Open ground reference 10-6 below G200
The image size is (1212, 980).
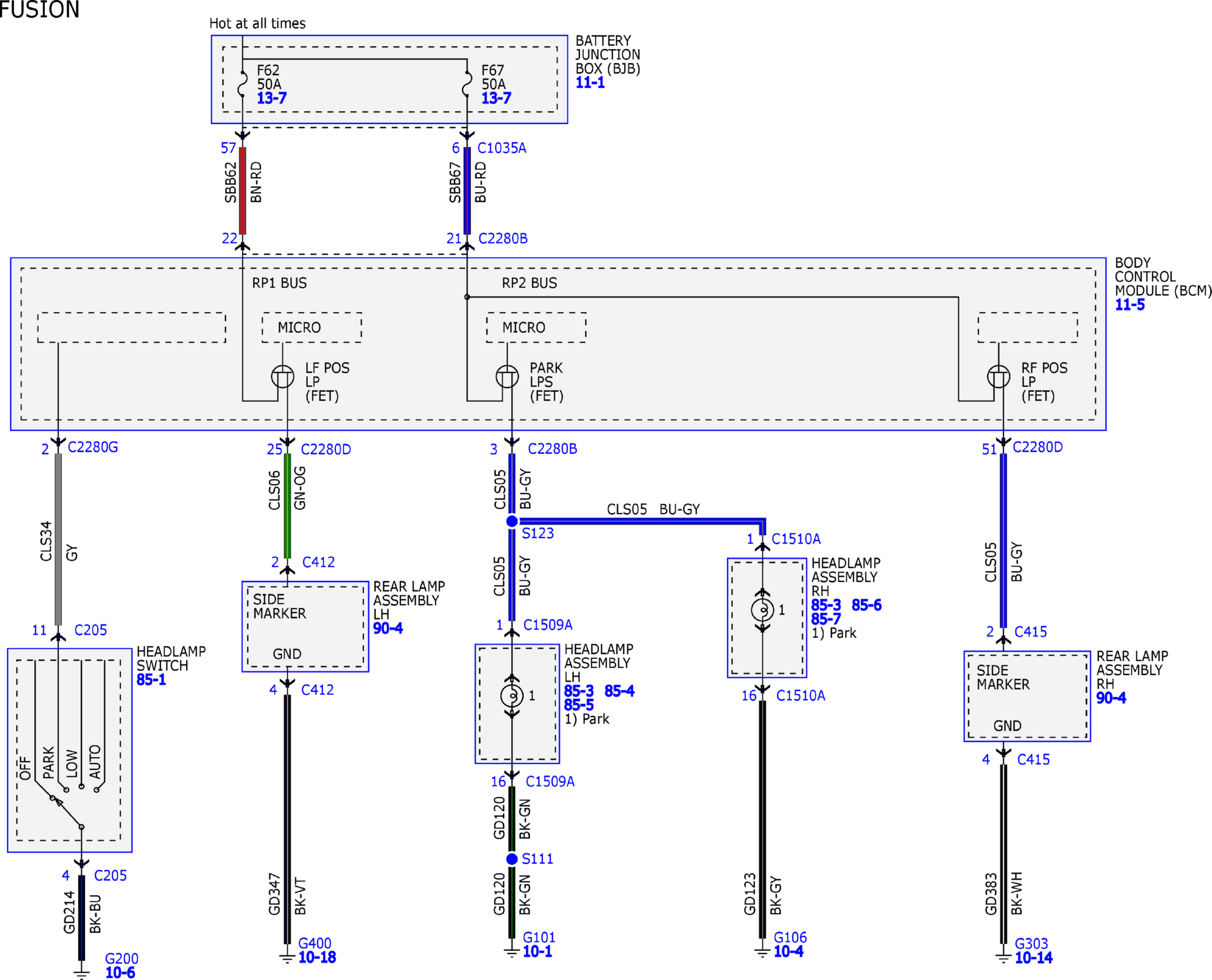pyautogui.click(x=120, y=973)
